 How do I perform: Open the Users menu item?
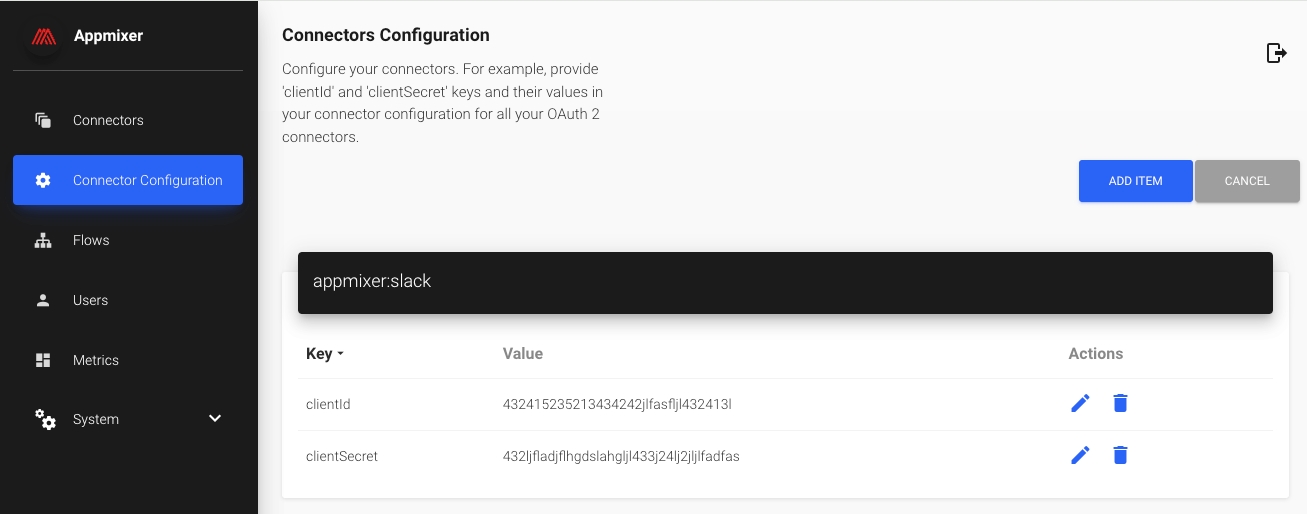pos(90,300)
